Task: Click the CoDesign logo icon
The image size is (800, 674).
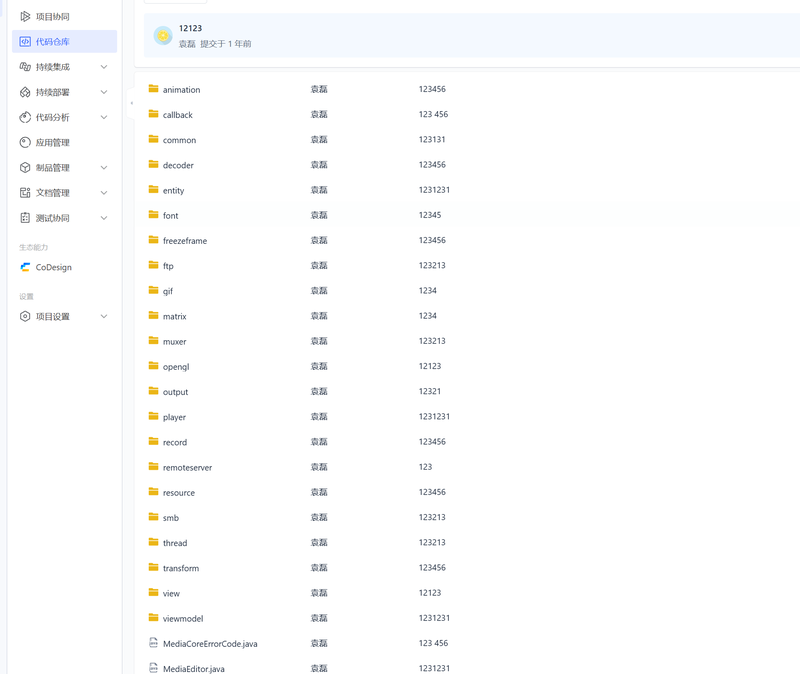Action: (25, 267)
